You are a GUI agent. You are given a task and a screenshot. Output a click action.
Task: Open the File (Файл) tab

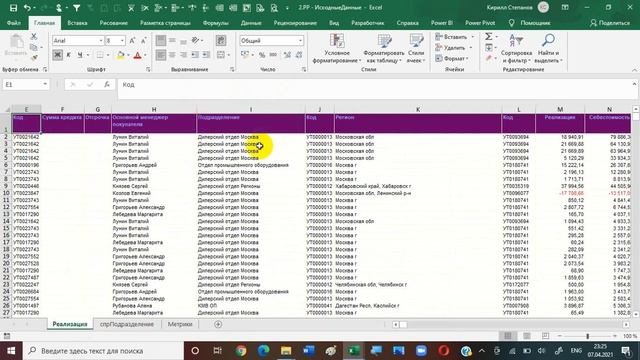click(x=13, y=23)
